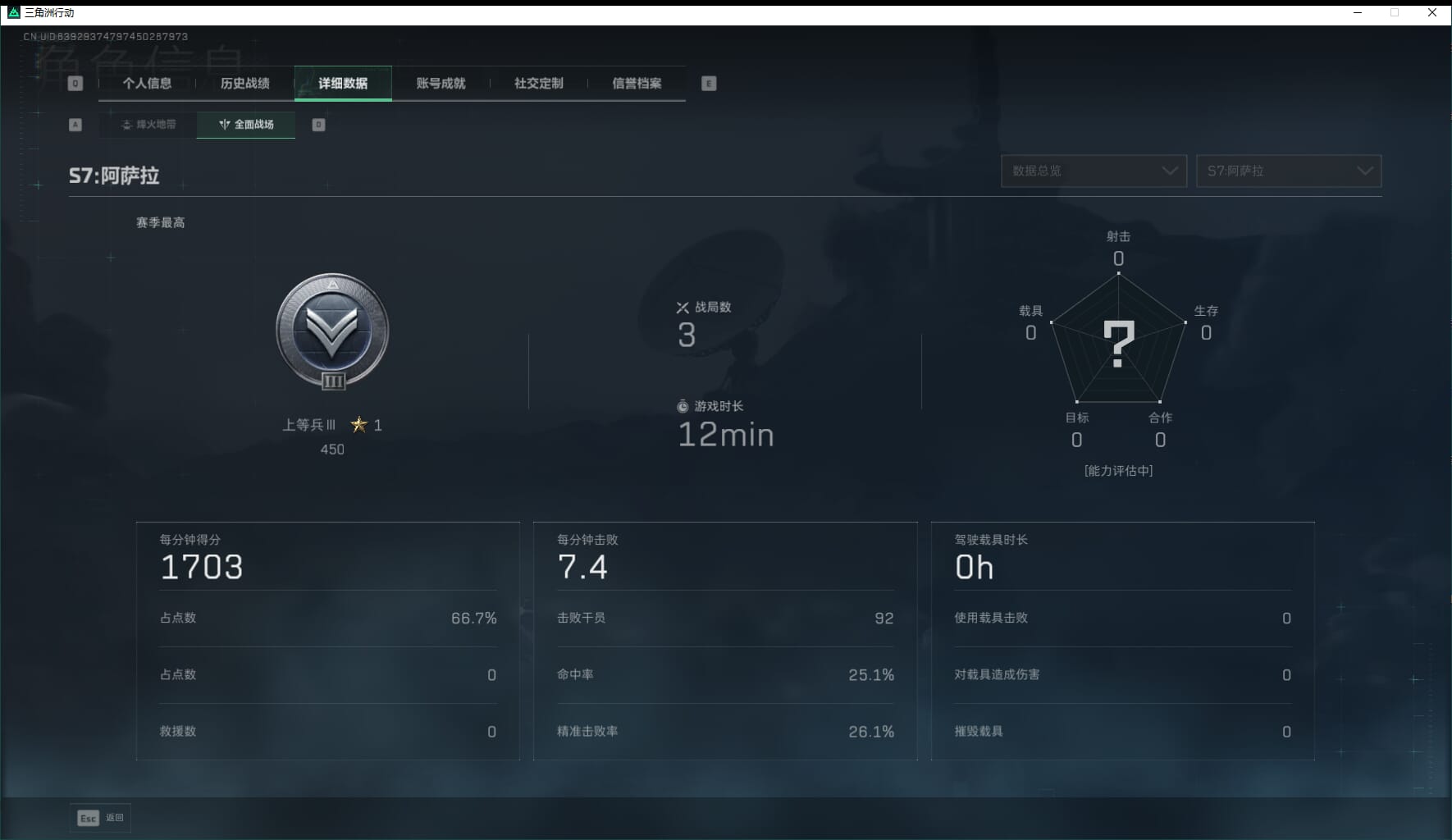The width and height of the screenshot is (1452, 840).
Task: Click the D key hint icon
Action: click(319, 125)
